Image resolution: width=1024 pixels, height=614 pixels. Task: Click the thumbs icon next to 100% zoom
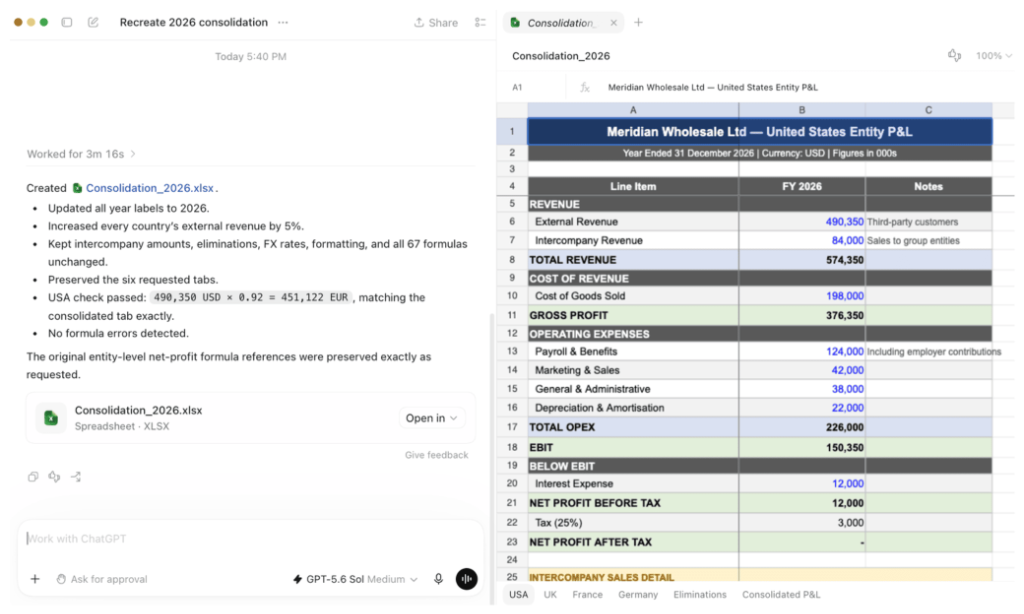pos(954,56)
